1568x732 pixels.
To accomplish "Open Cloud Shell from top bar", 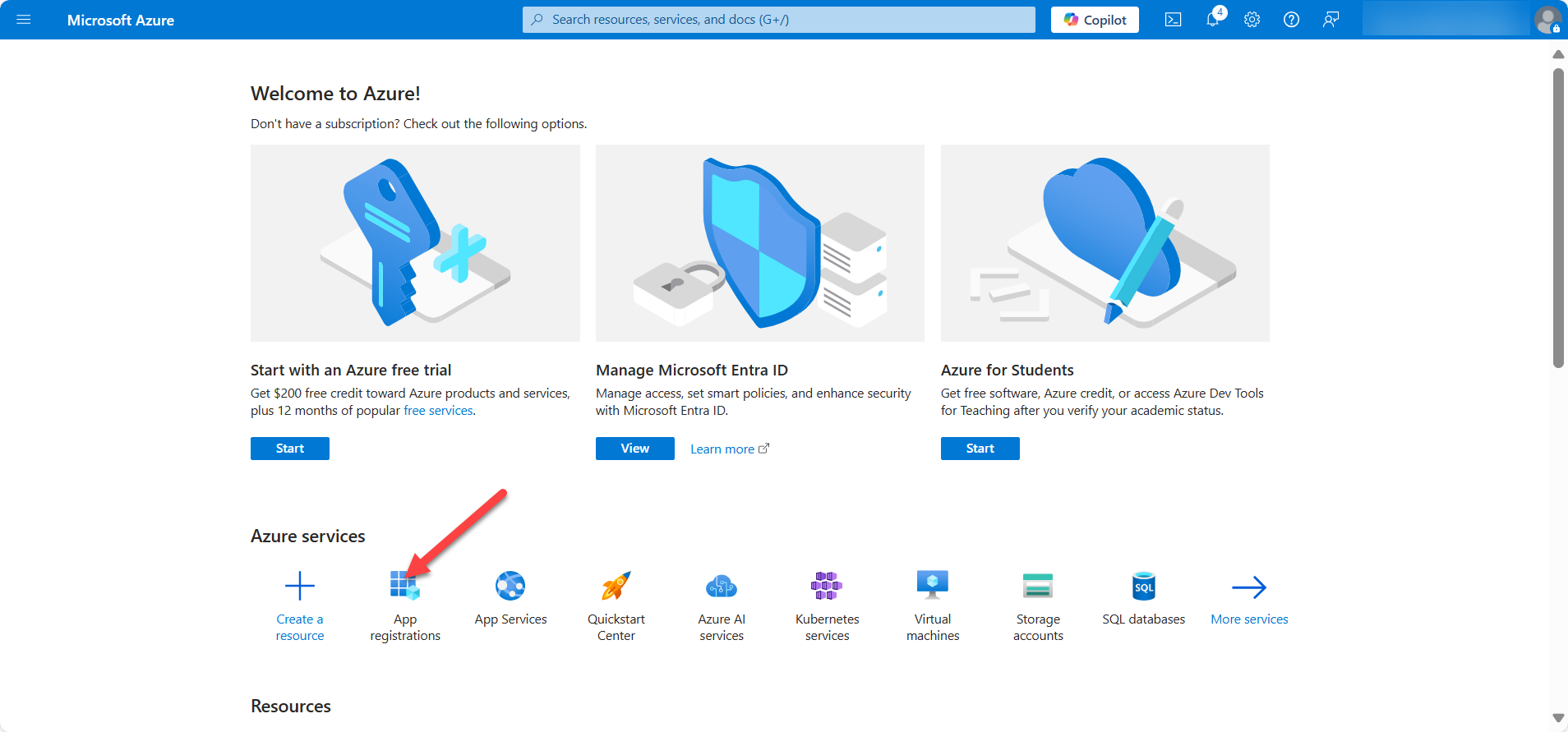I will [1173, 20].
